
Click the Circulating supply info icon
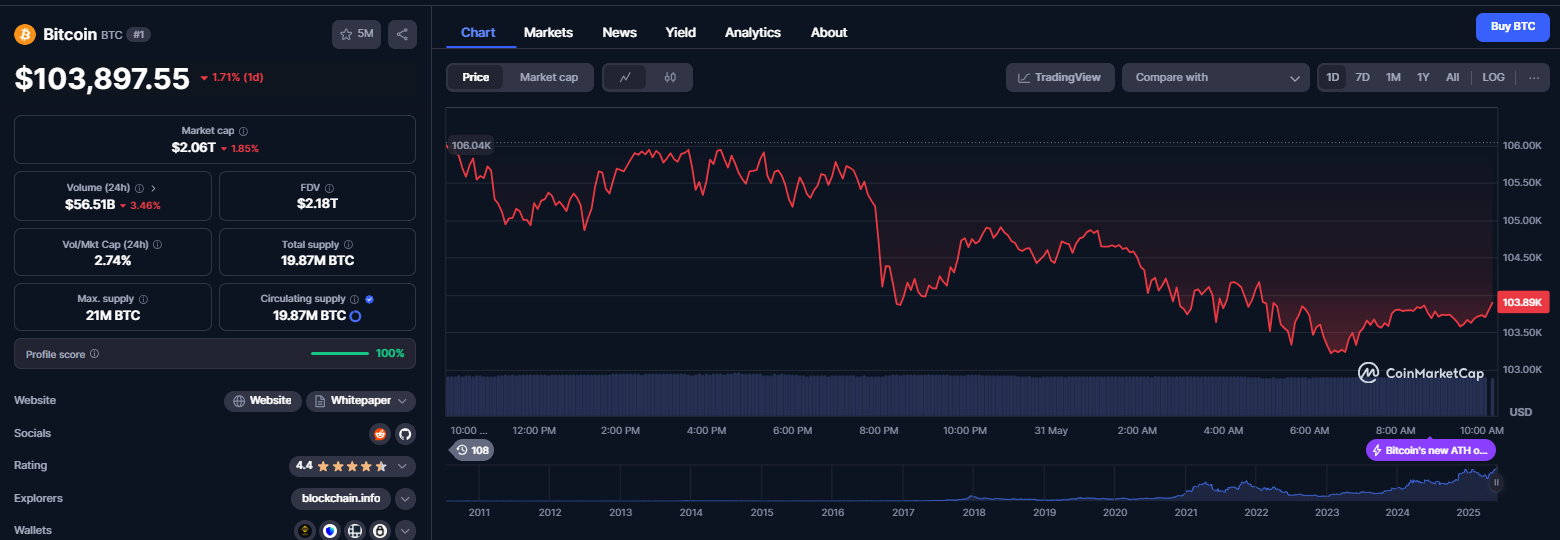click(x=354, y=299)
